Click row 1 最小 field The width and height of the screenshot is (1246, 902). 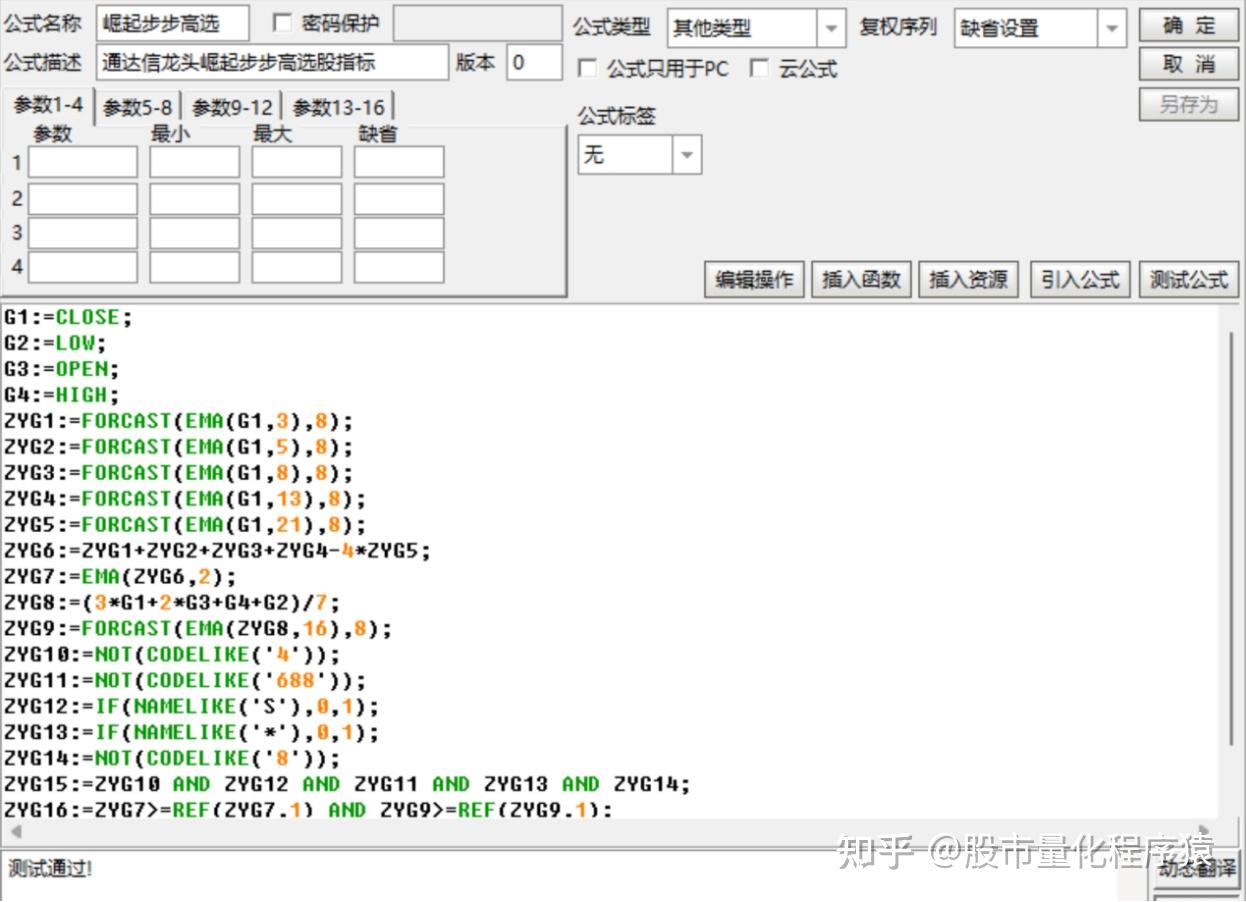pyautogui.click(x=195, y=162)
